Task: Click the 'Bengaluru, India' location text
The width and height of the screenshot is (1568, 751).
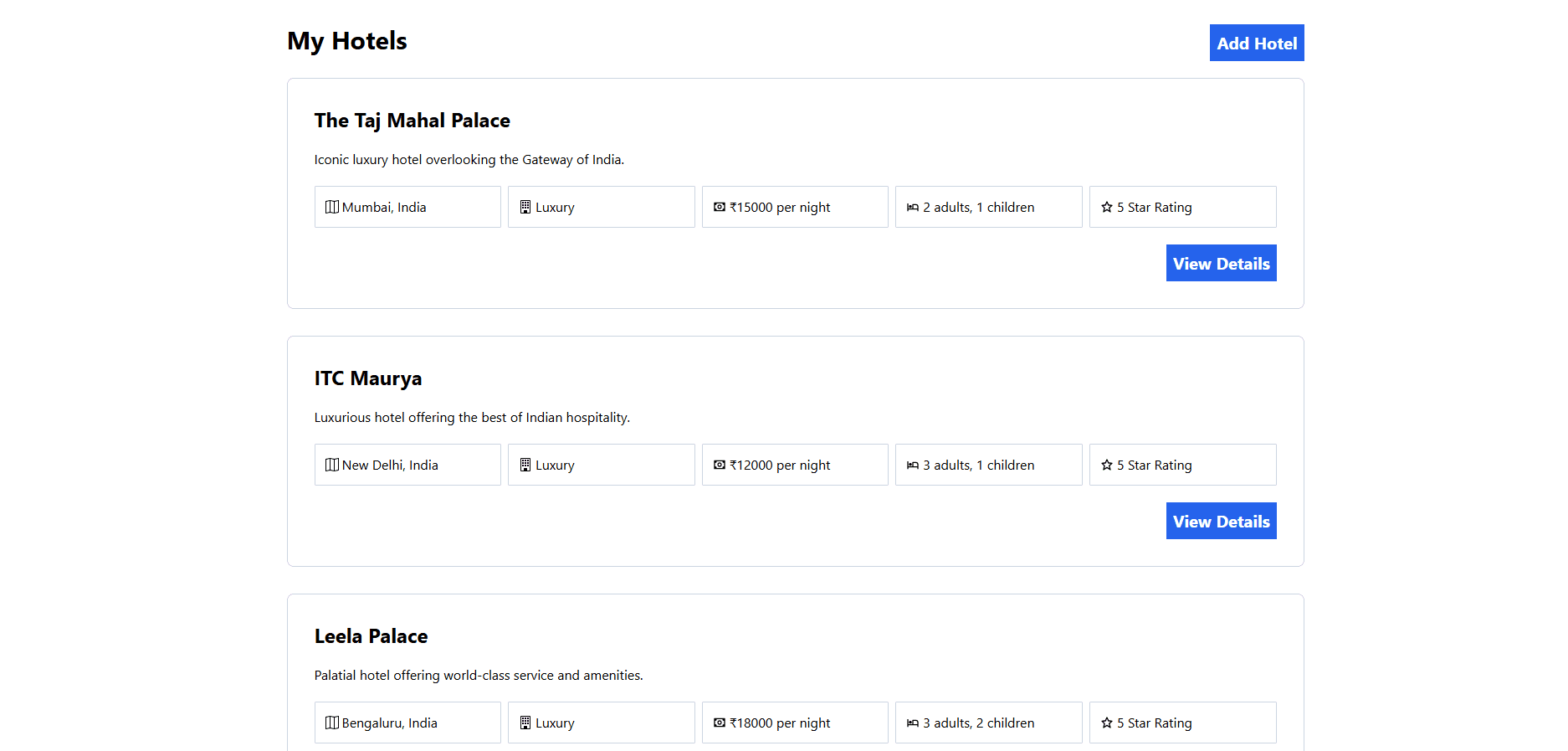Action: coord(390,723)
